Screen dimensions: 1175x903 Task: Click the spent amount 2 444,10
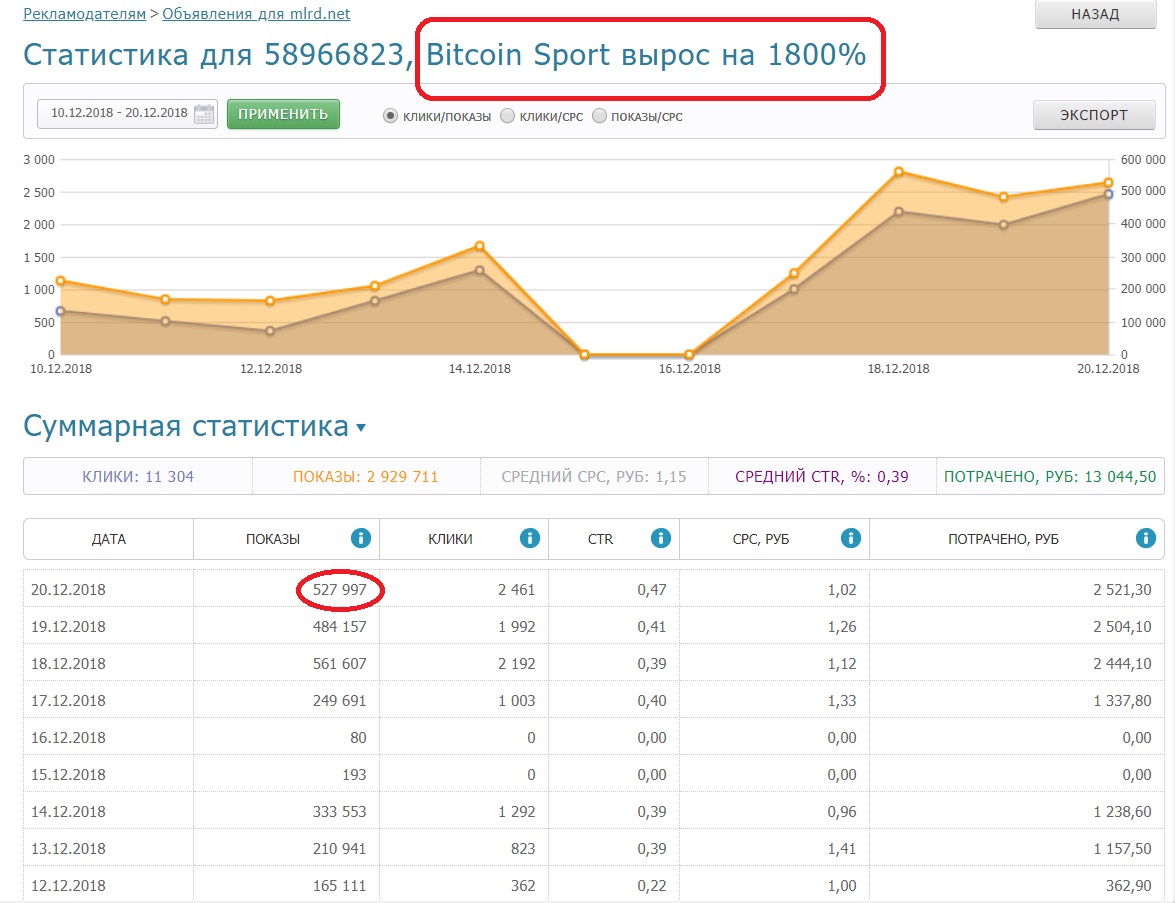[1123, 663]
